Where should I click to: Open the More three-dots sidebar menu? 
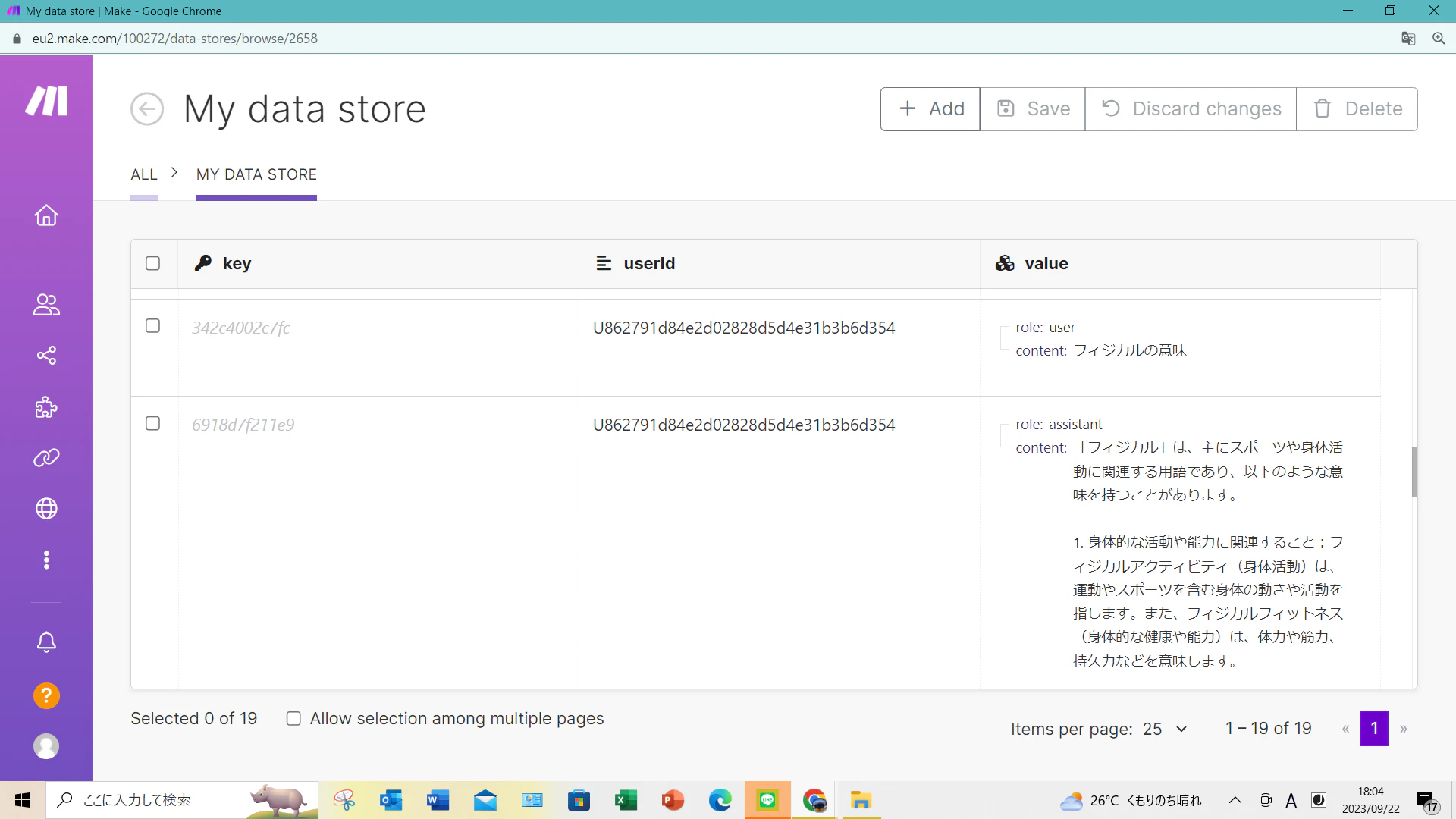[46, 560]
